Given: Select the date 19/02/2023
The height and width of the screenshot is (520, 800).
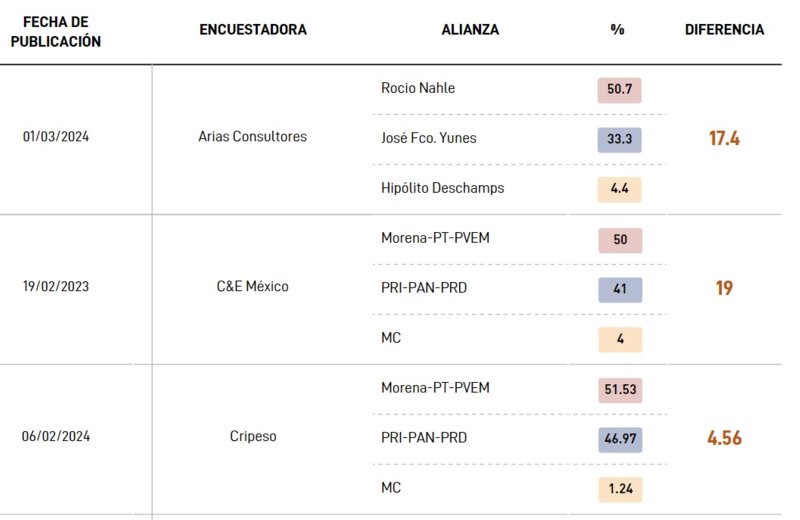Looking at the screenshot, I should point(56,286).
